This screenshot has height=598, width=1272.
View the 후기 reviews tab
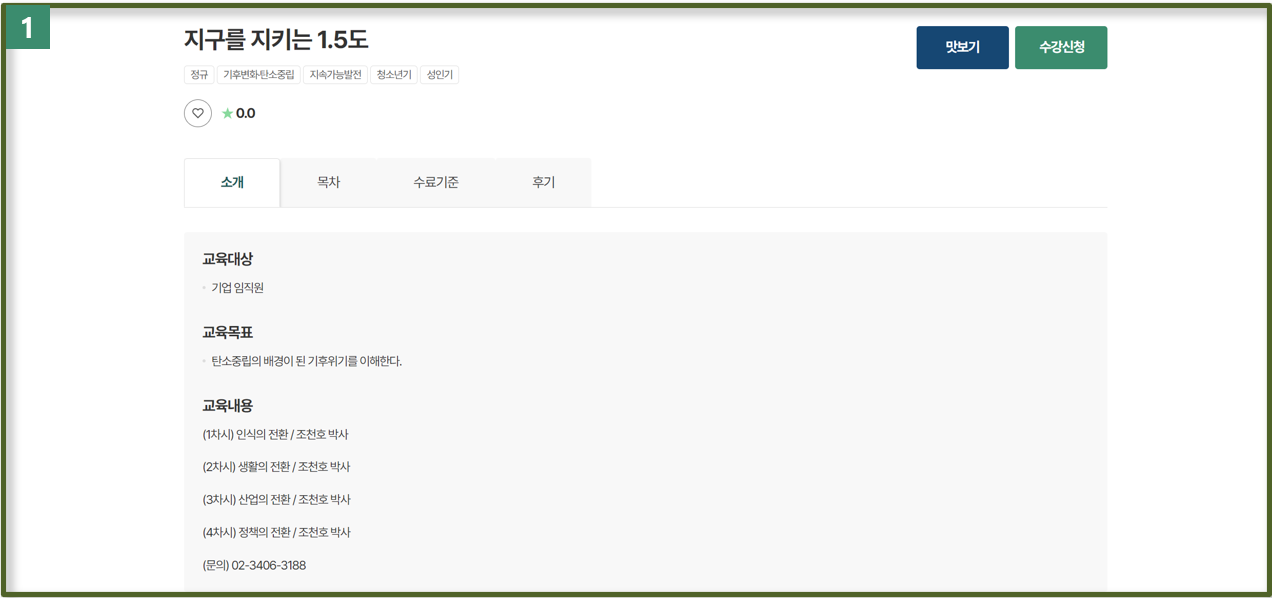(543, 182)
